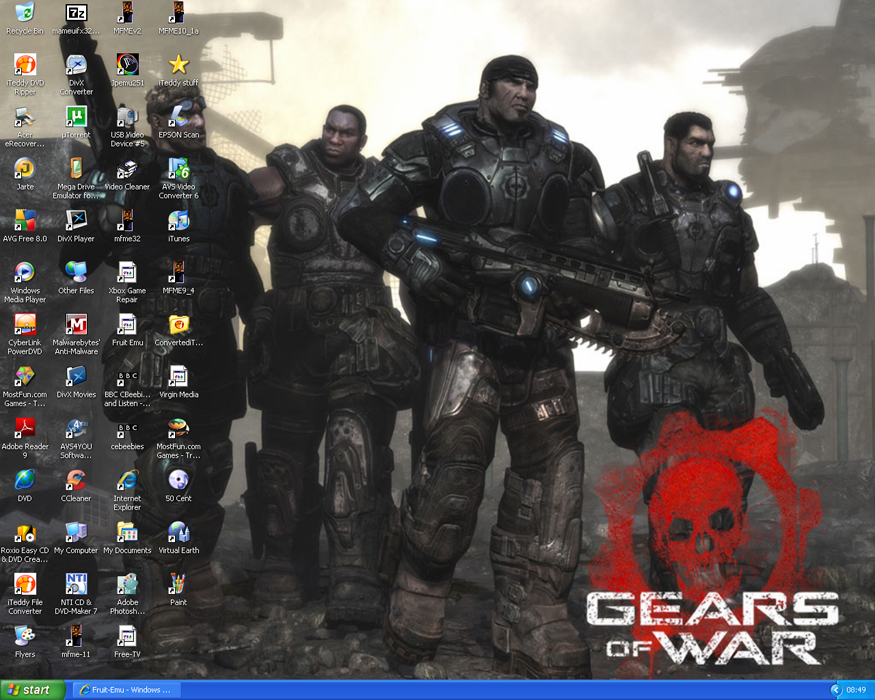Select the mfme-11 shortcut
The image size is (875, 700).
(x=76, y=635)
